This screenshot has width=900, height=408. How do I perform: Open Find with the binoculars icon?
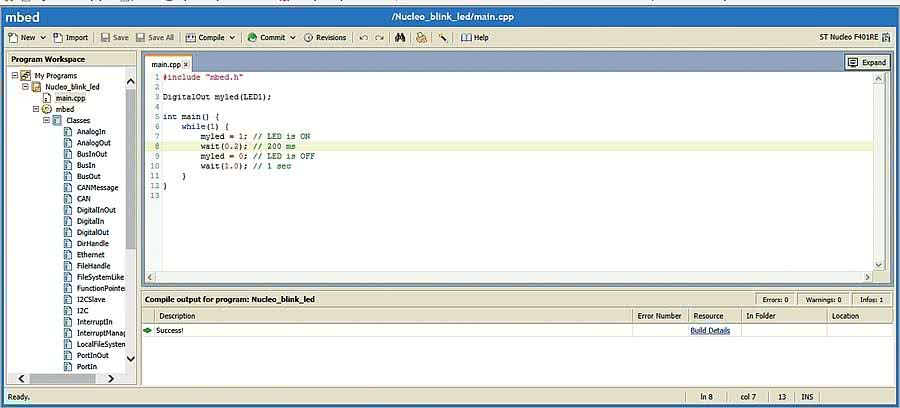tap(399, 37)
